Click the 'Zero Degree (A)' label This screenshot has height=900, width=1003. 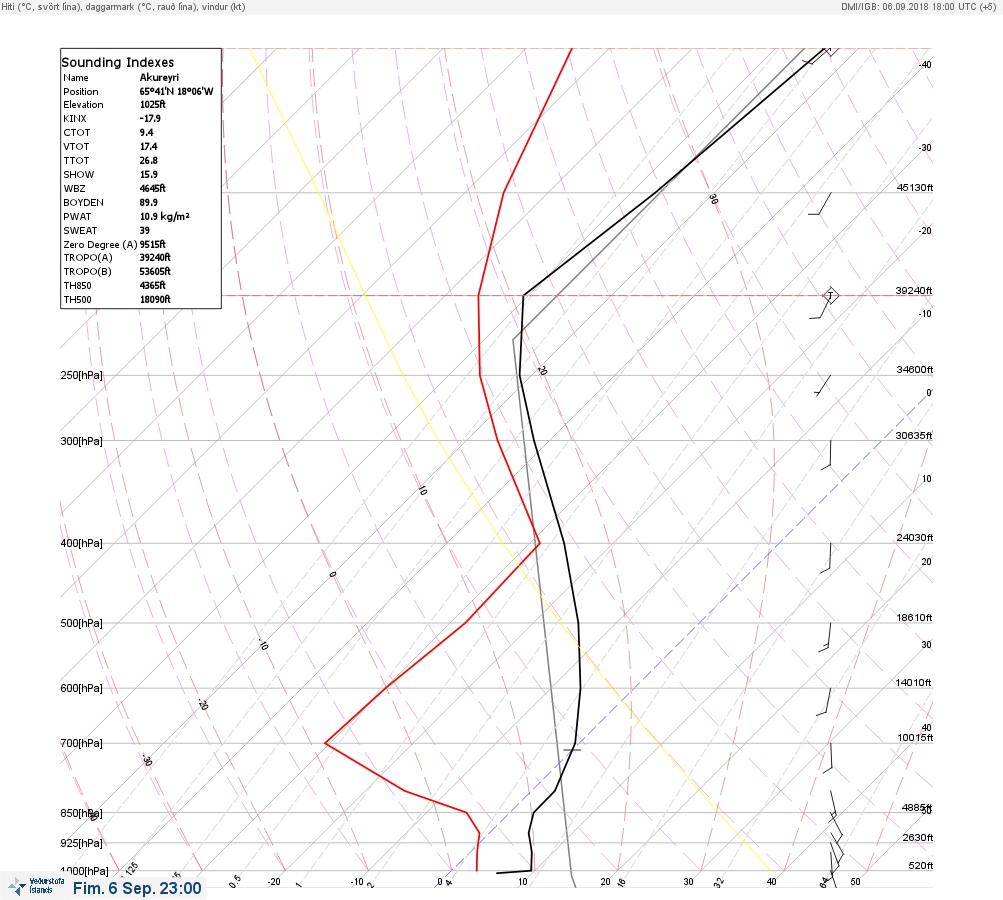(100, 244)
